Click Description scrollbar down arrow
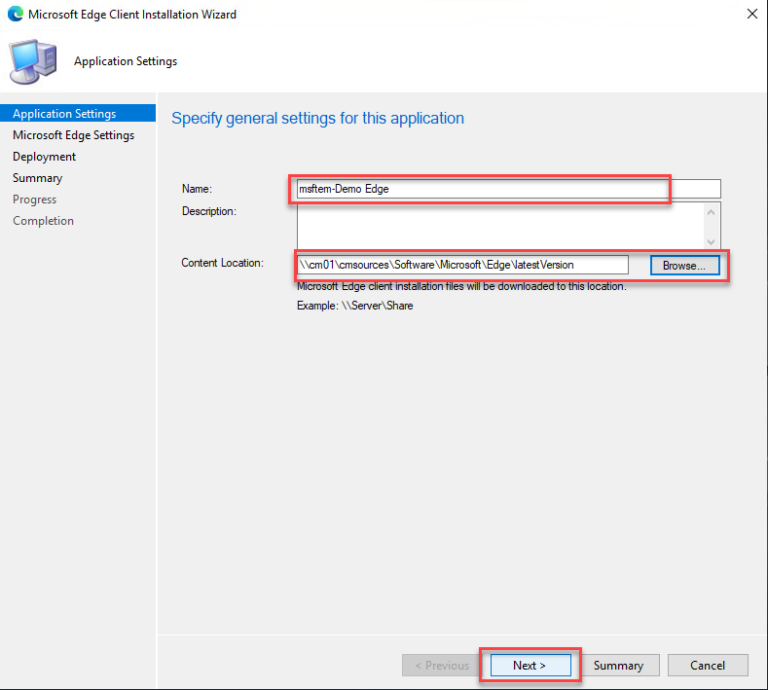This screenshot has width=768, height=690. [711, 241]
